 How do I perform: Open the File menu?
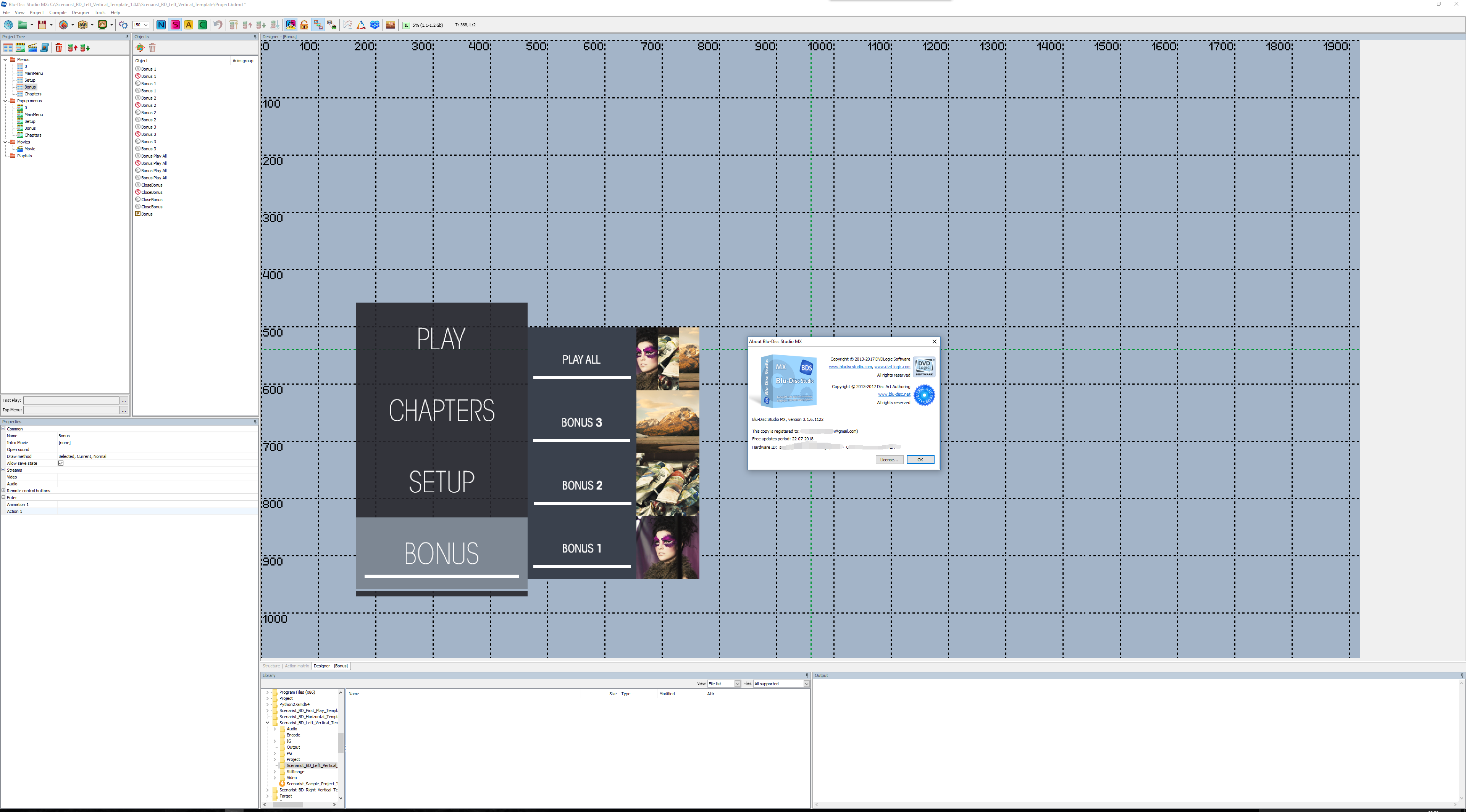pos(6,13)
